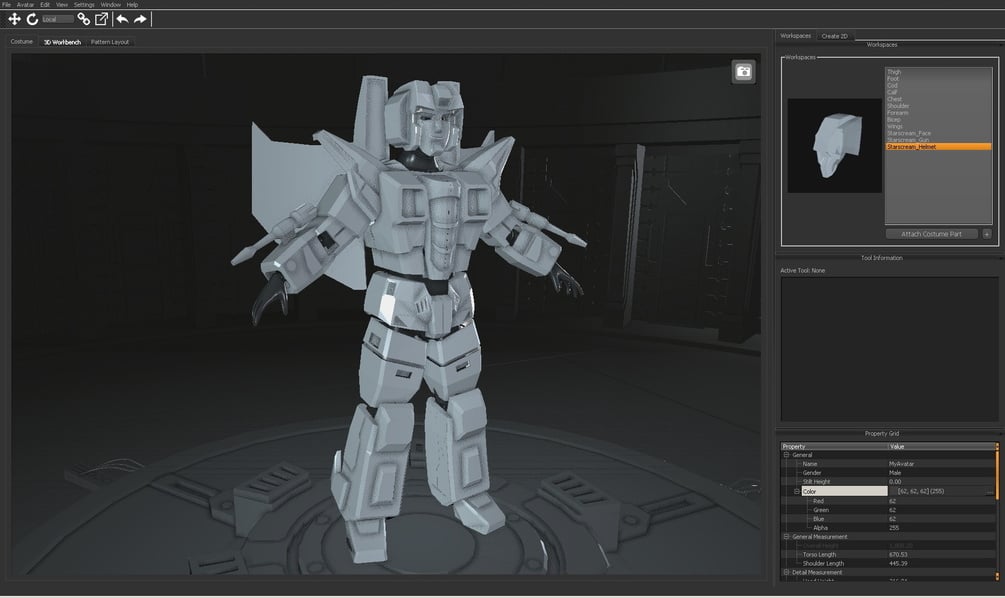
Task: Take a viewport snapshot with camera icon
Action: [743, 72]
